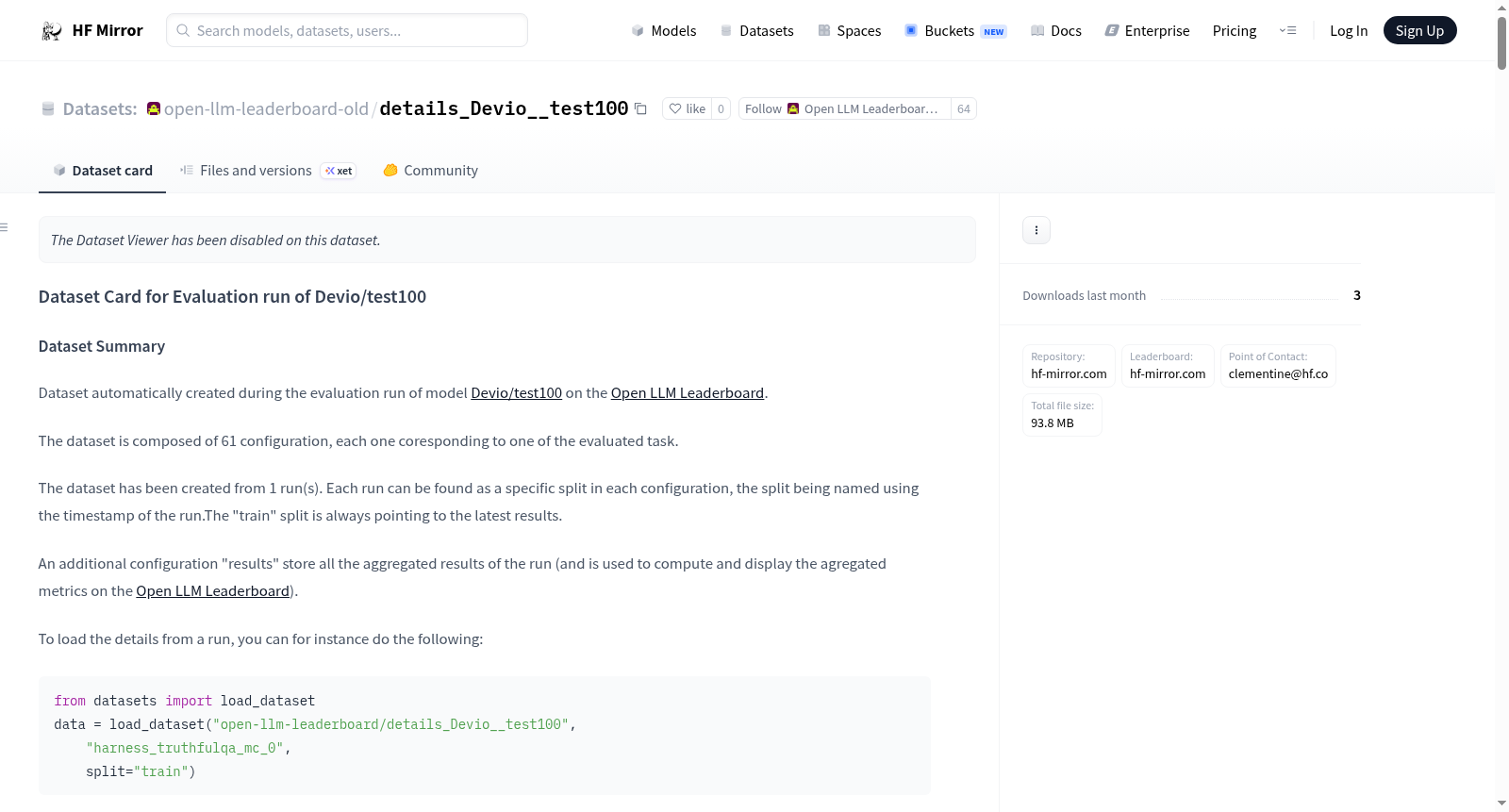Viewport: 1509px width, 812px height.
Task: Open the Datasets page
Action: 757,30
